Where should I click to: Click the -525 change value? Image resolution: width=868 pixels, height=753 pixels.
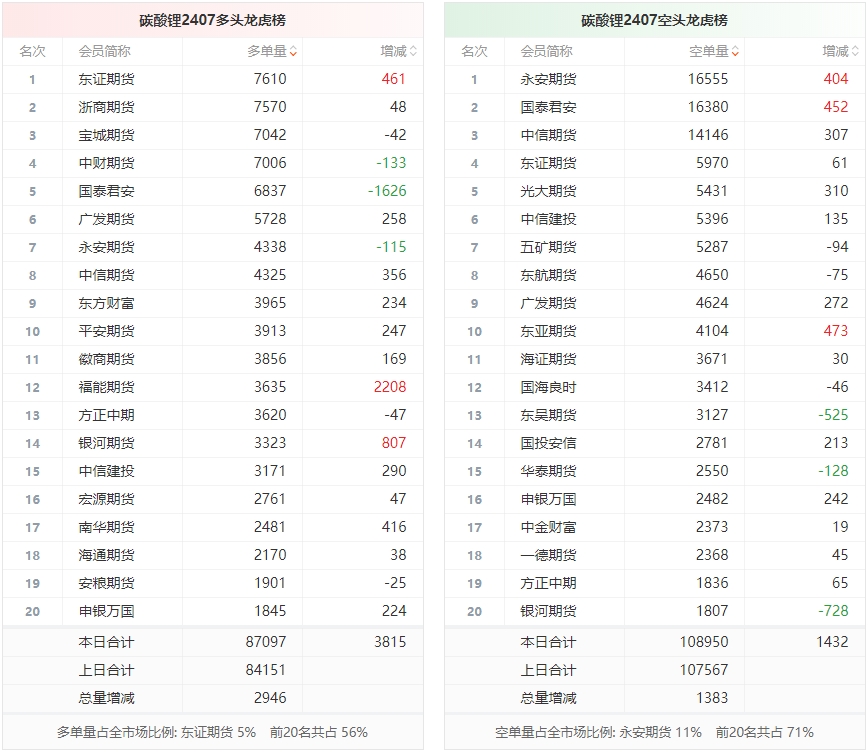(x=833, y=415)
